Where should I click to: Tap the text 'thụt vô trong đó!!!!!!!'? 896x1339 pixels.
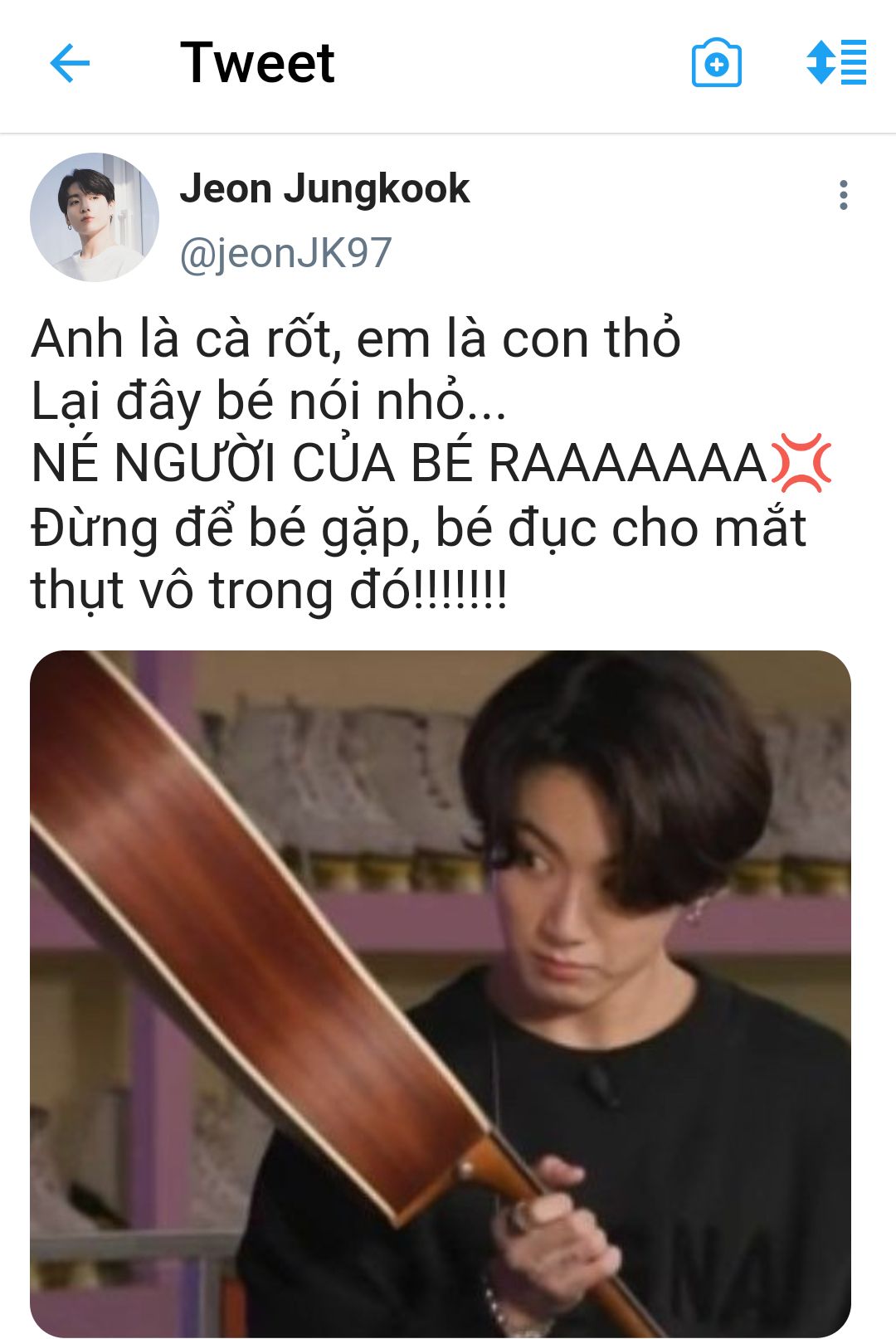click(x=269, y=591)
